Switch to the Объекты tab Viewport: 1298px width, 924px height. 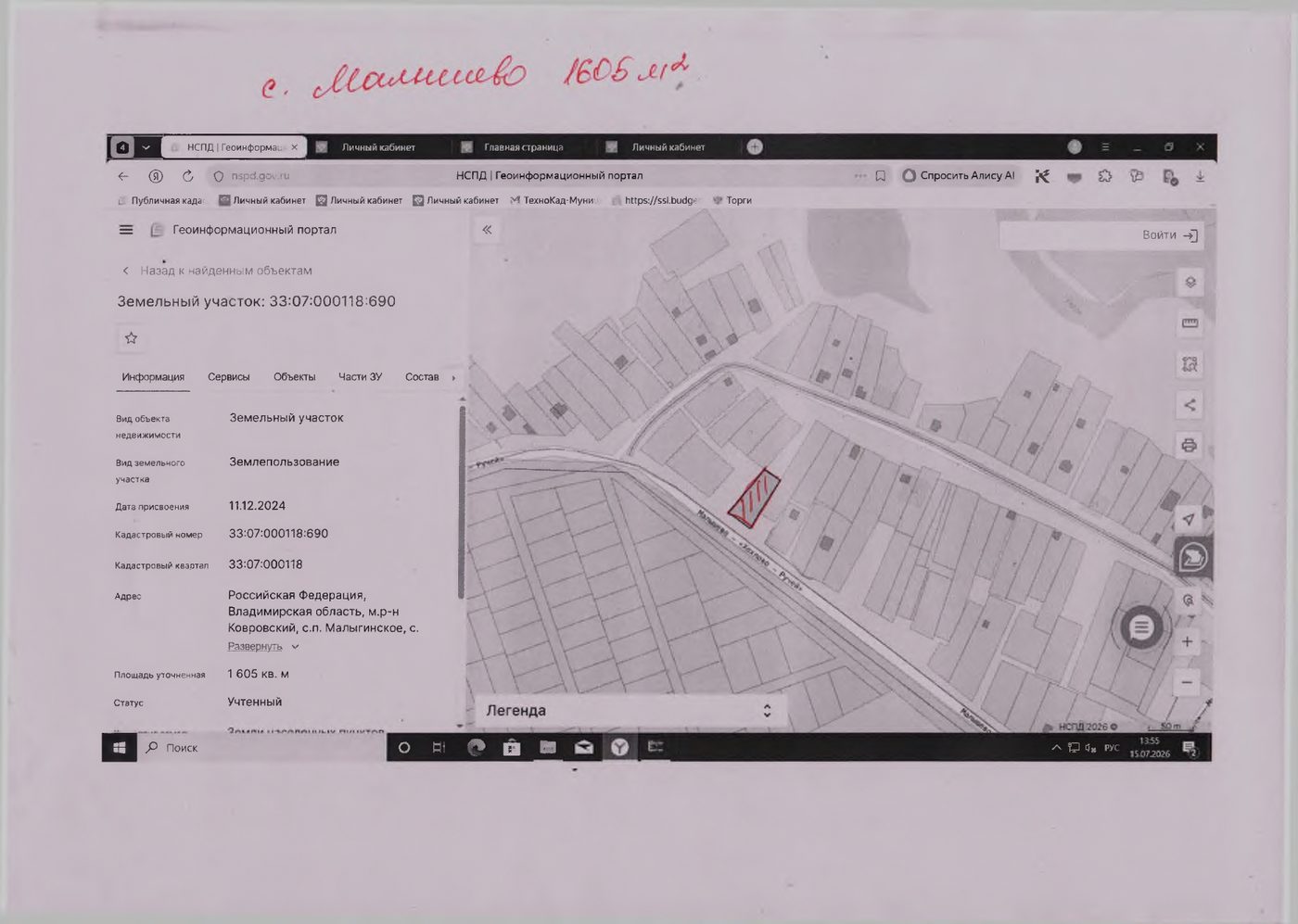295,377
